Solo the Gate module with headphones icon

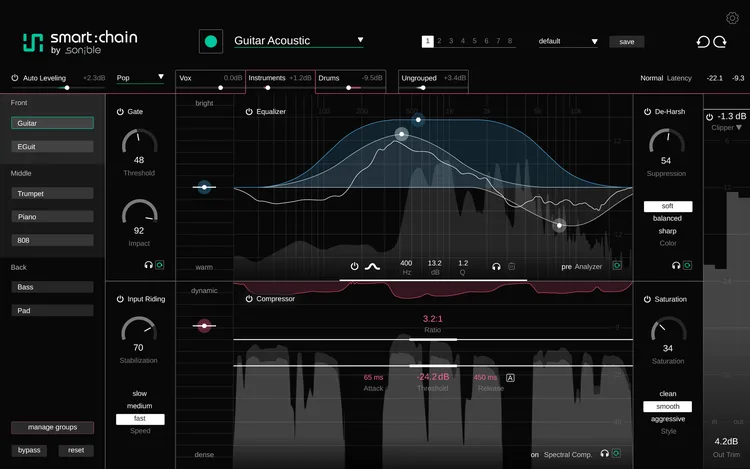148,265
